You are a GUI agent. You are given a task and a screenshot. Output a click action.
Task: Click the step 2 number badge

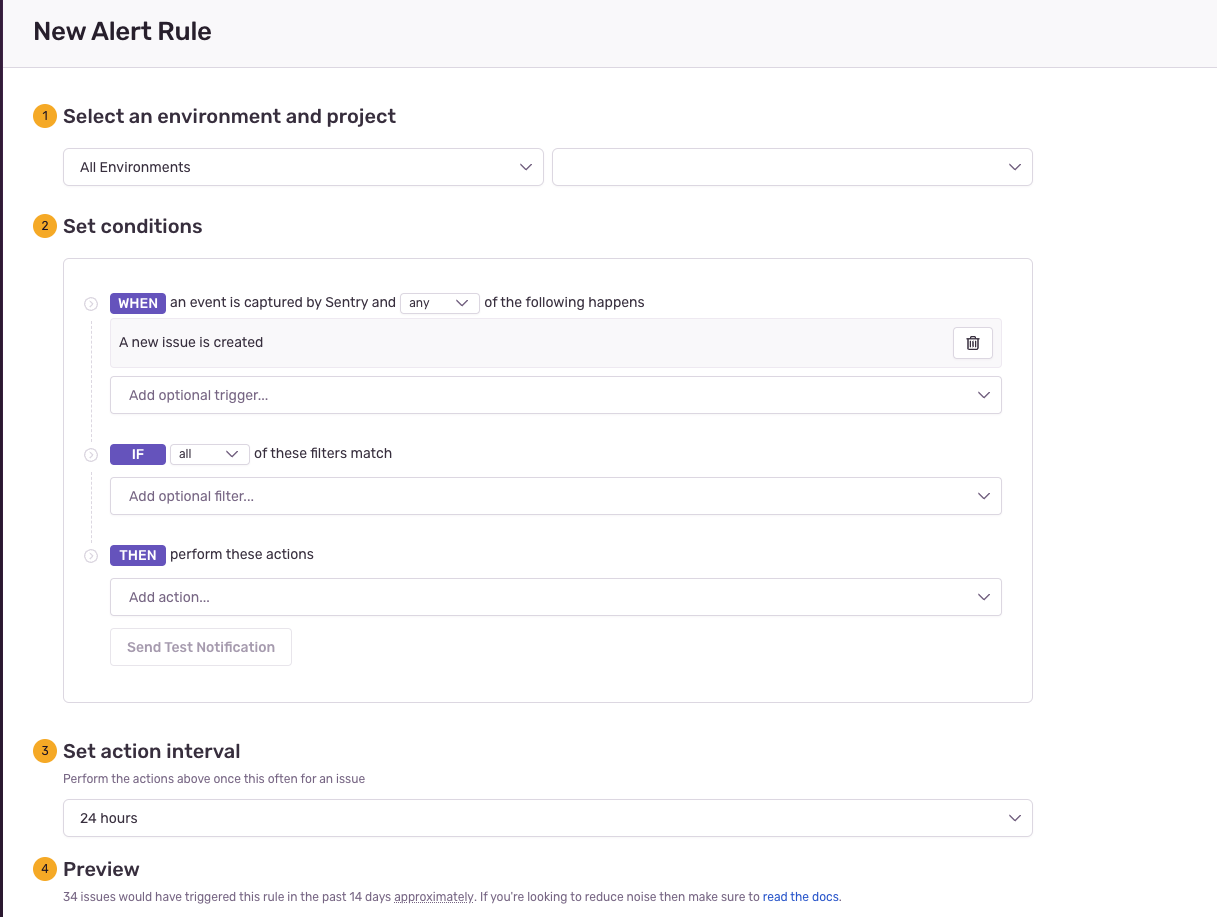point(44,227)
